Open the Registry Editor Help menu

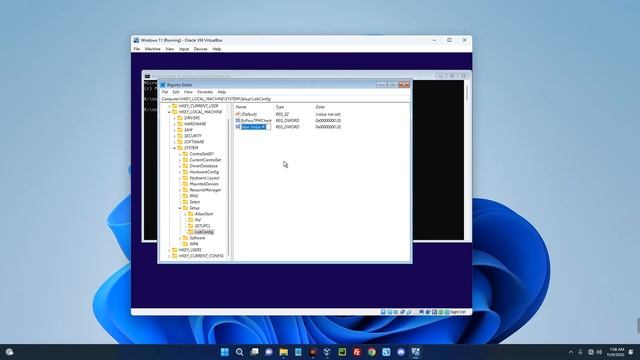222,92
